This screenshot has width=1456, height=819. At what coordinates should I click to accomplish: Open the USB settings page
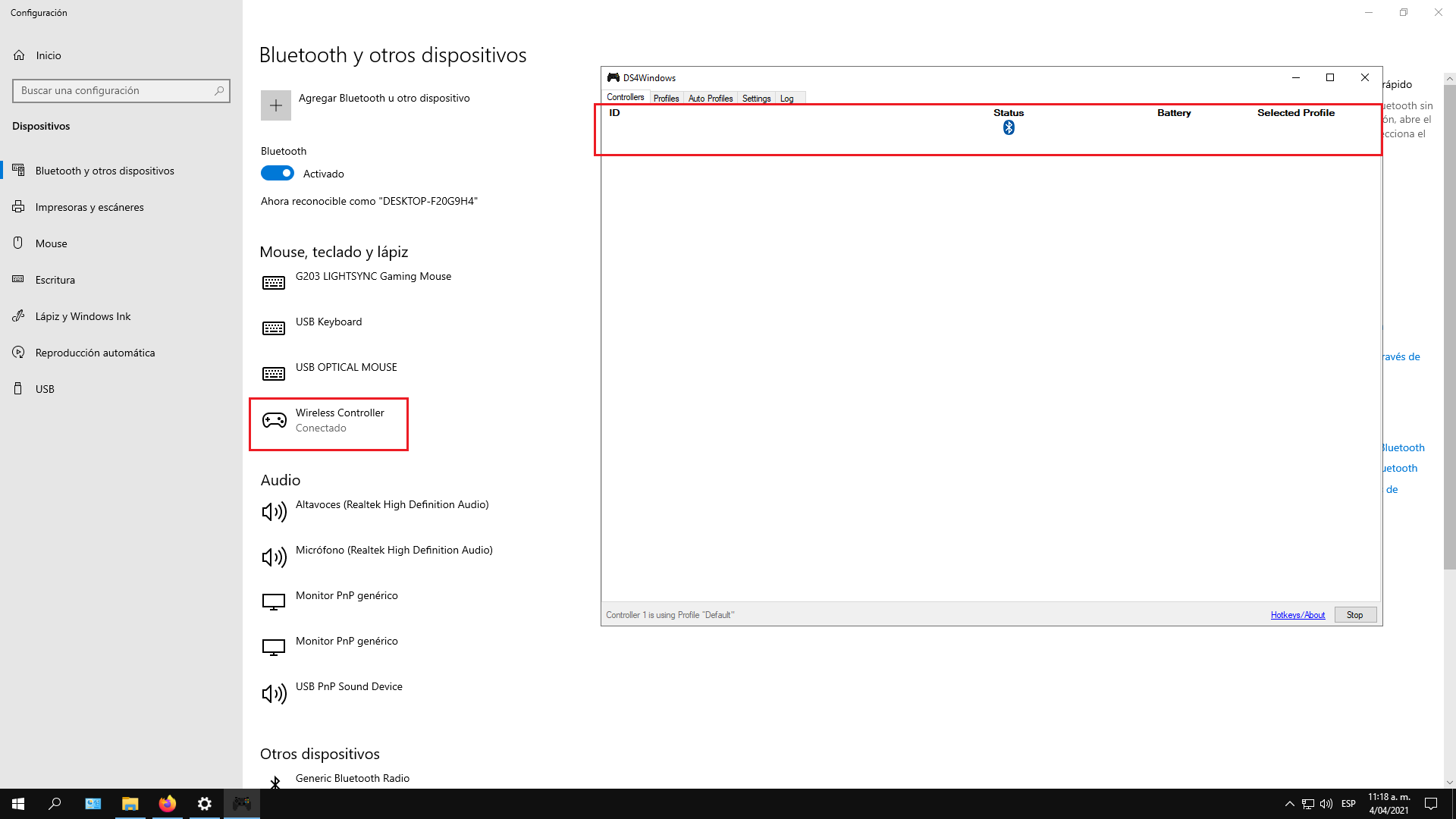[121, 389]
